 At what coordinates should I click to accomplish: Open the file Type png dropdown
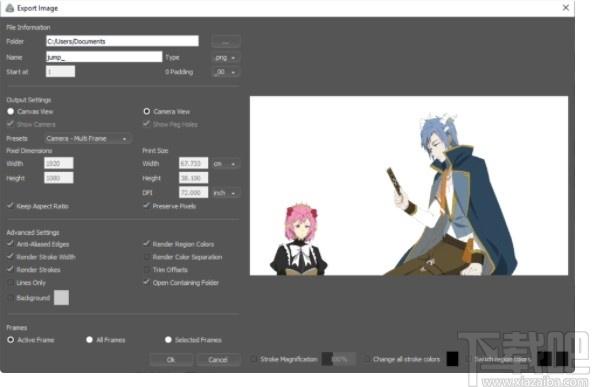225,57
